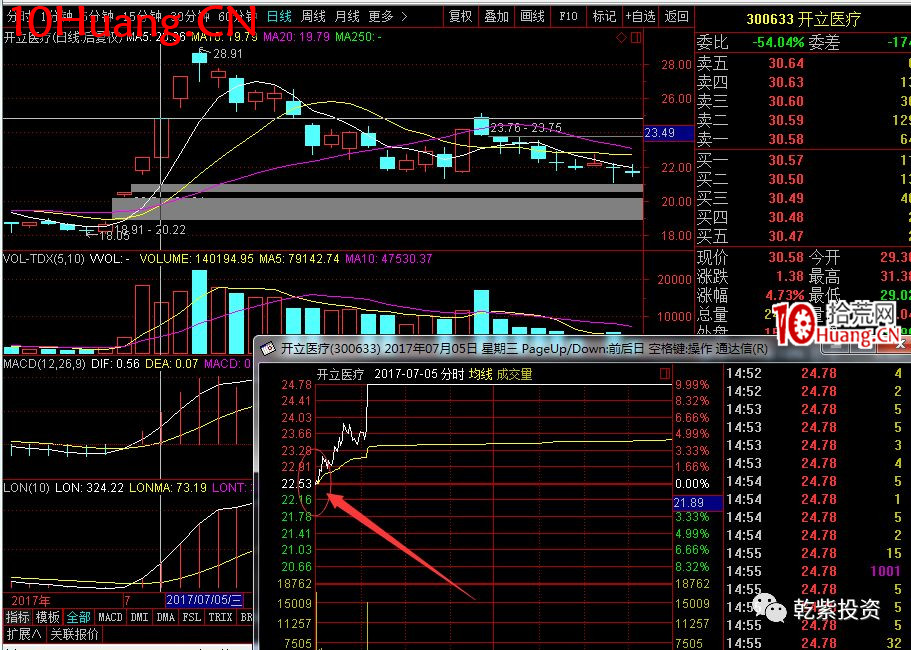Image resolution: width=911 pixels, height=650 pixels.
Task: Click the 现价 30.58 current price
Action: point(786,257)
